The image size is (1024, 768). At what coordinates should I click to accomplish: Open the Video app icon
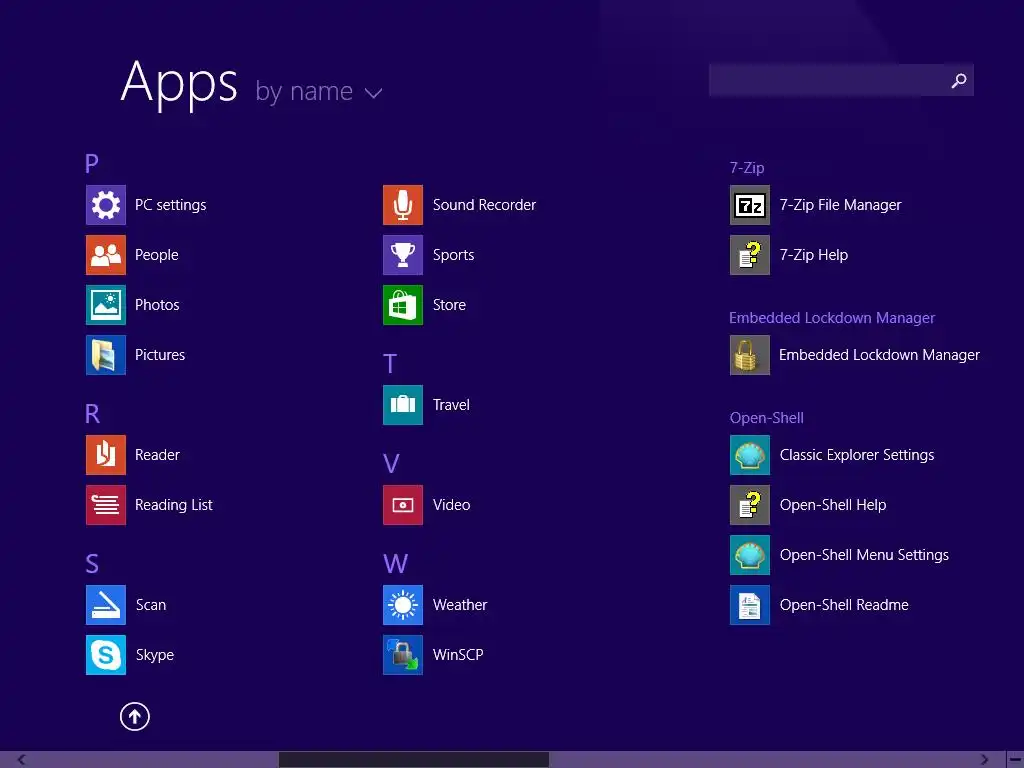(403, 505)
